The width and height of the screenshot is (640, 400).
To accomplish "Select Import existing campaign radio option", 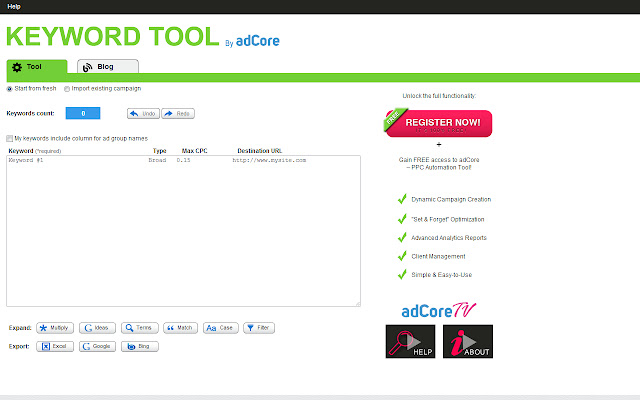I will point(67,89).
